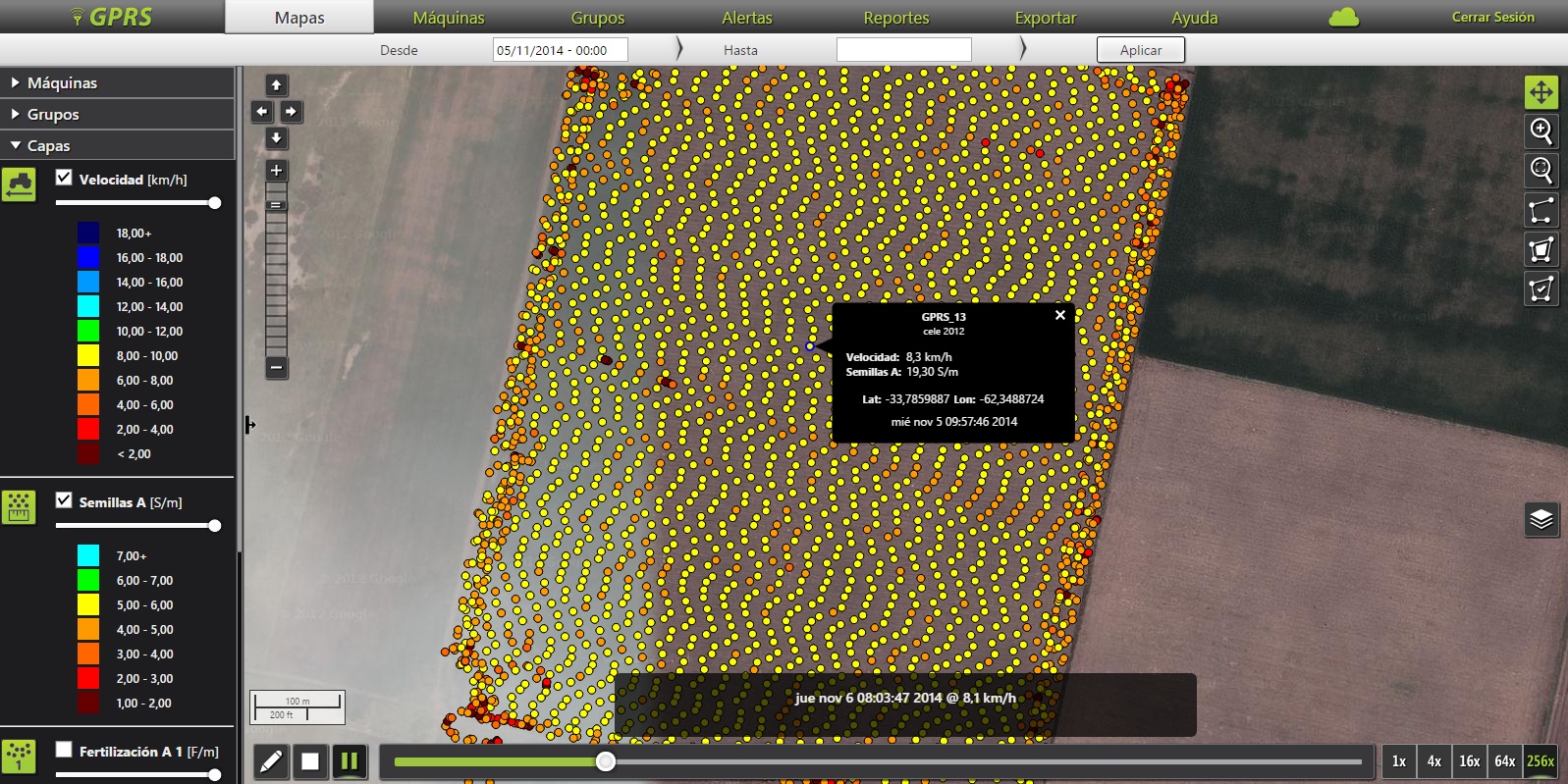Click the green cloud icon
1568x784 pixels.
pos(1343,18)
